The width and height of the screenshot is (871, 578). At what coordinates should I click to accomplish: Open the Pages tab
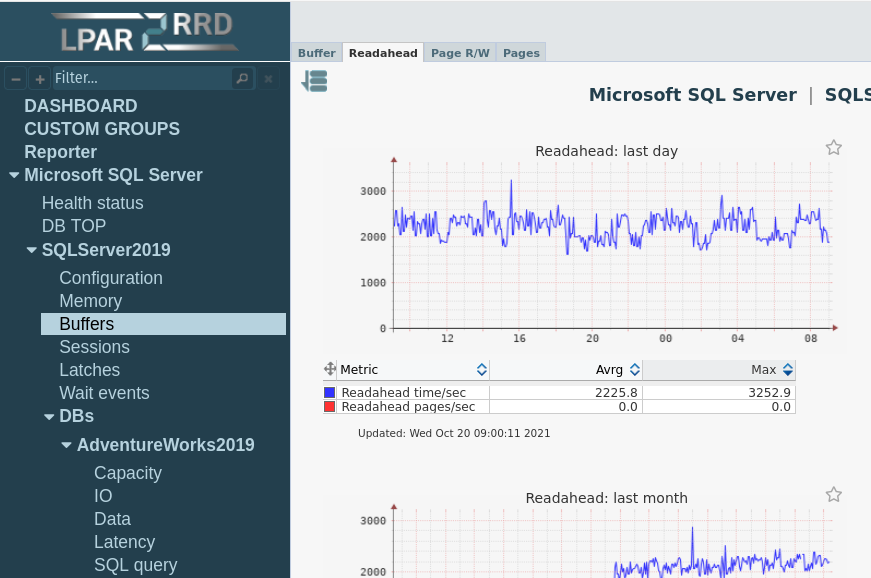[x=521, y=53]
